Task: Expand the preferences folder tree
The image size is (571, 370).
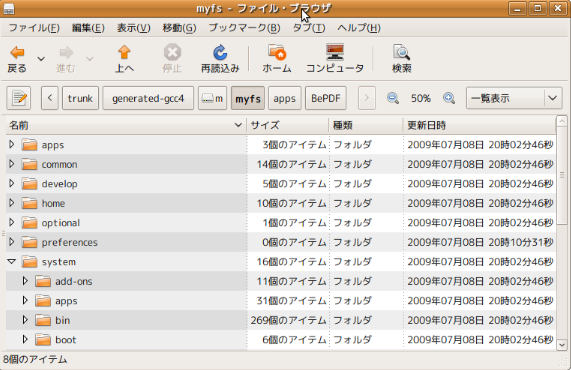Action: [x=12, y=242]
